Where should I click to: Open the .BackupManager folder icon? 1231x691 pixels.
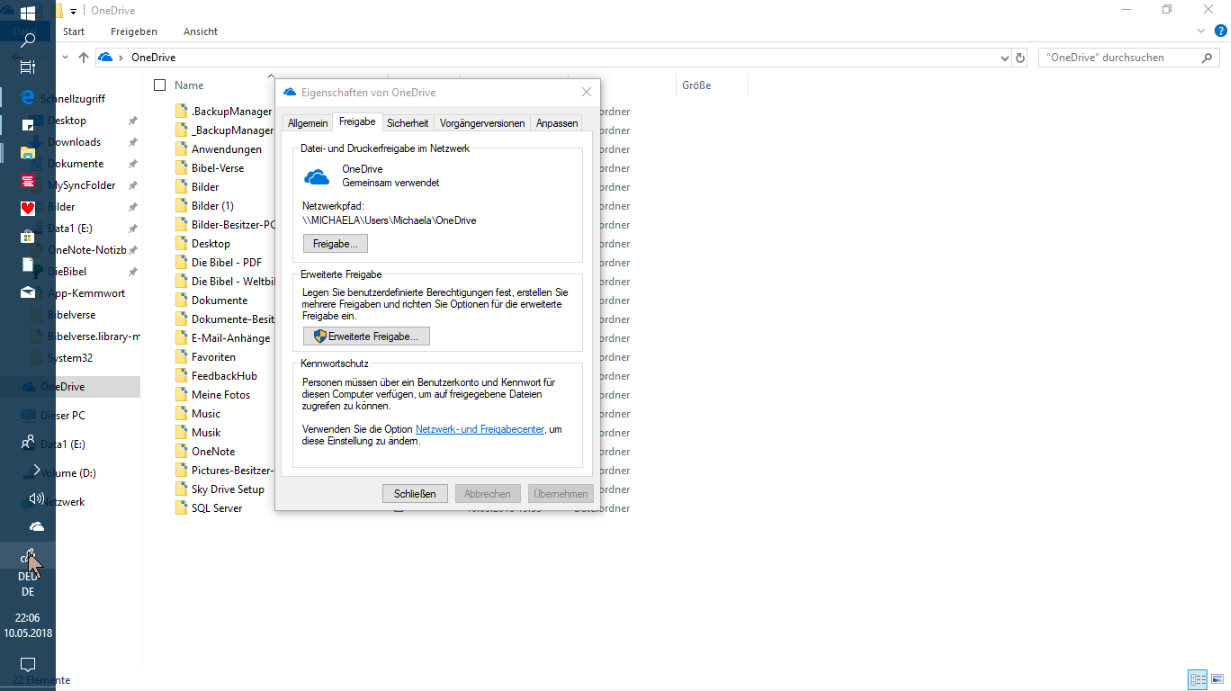[181, 111]
